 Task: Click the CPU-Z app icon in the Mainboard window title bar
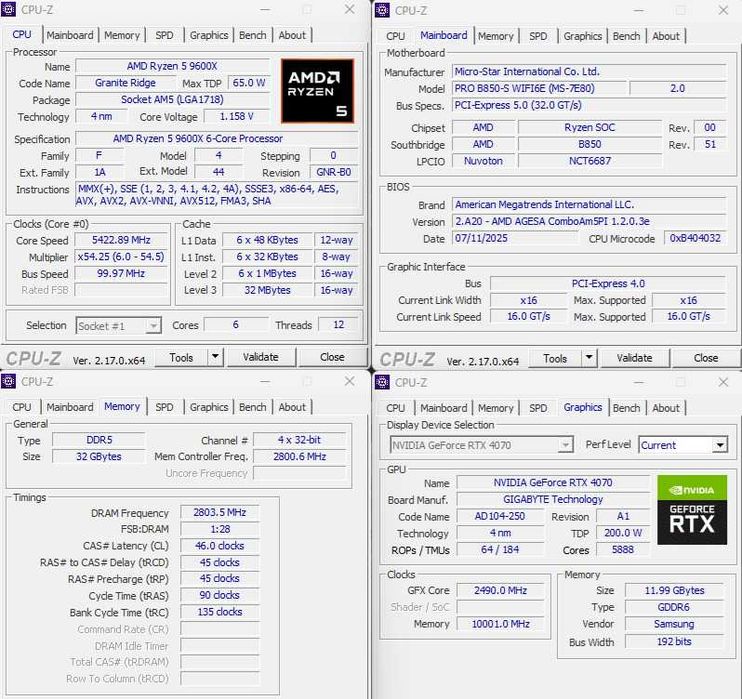point(382,10)
